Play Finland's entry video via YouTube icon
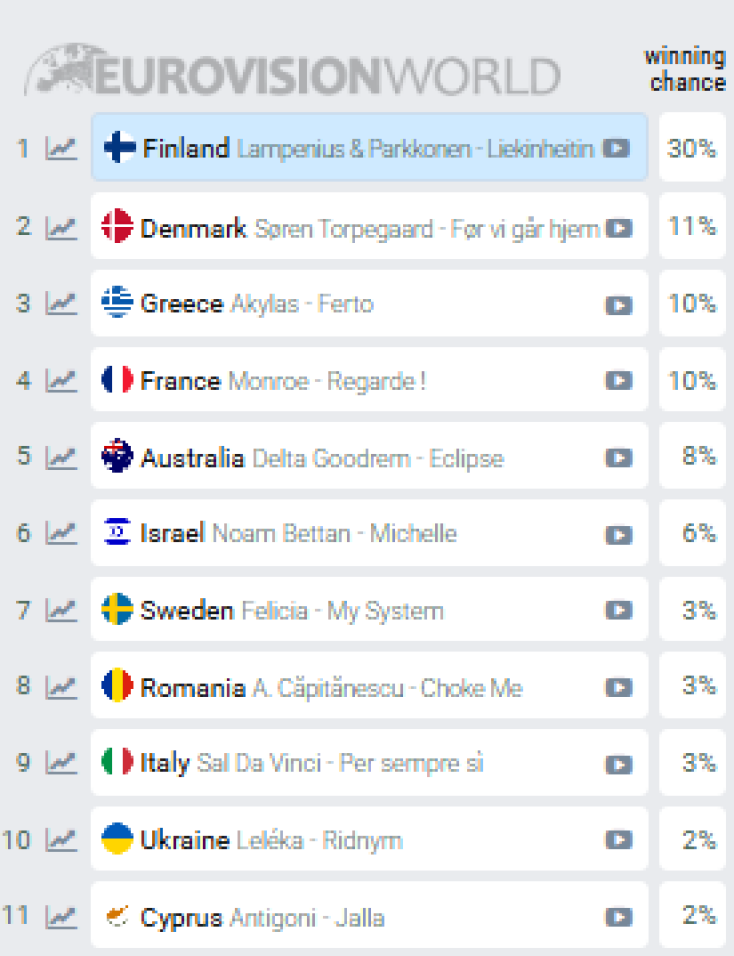734x956 pixels. (619, 149)
